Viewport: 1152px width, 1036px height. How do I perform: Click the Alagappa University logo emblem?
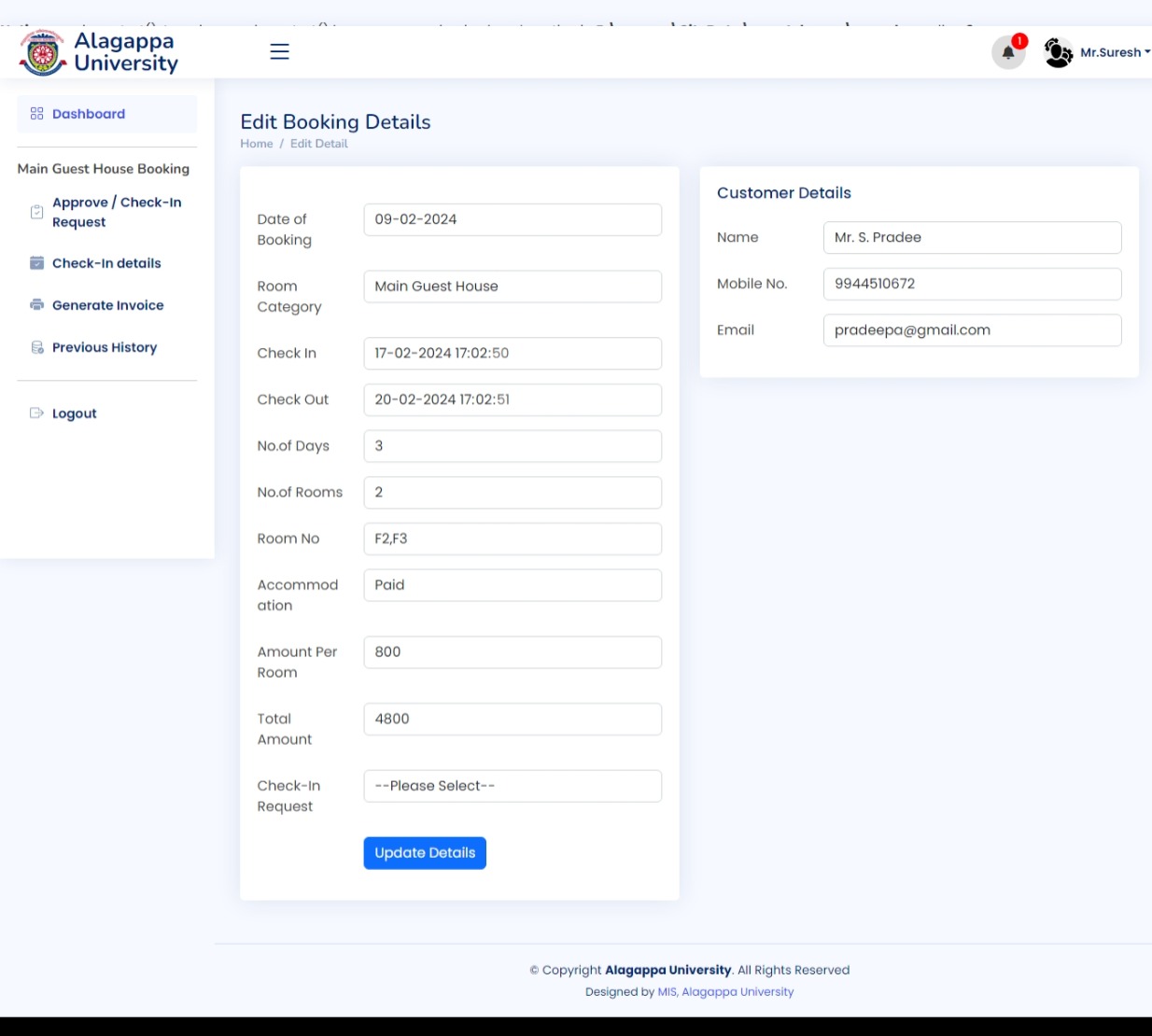click(42, 53)
